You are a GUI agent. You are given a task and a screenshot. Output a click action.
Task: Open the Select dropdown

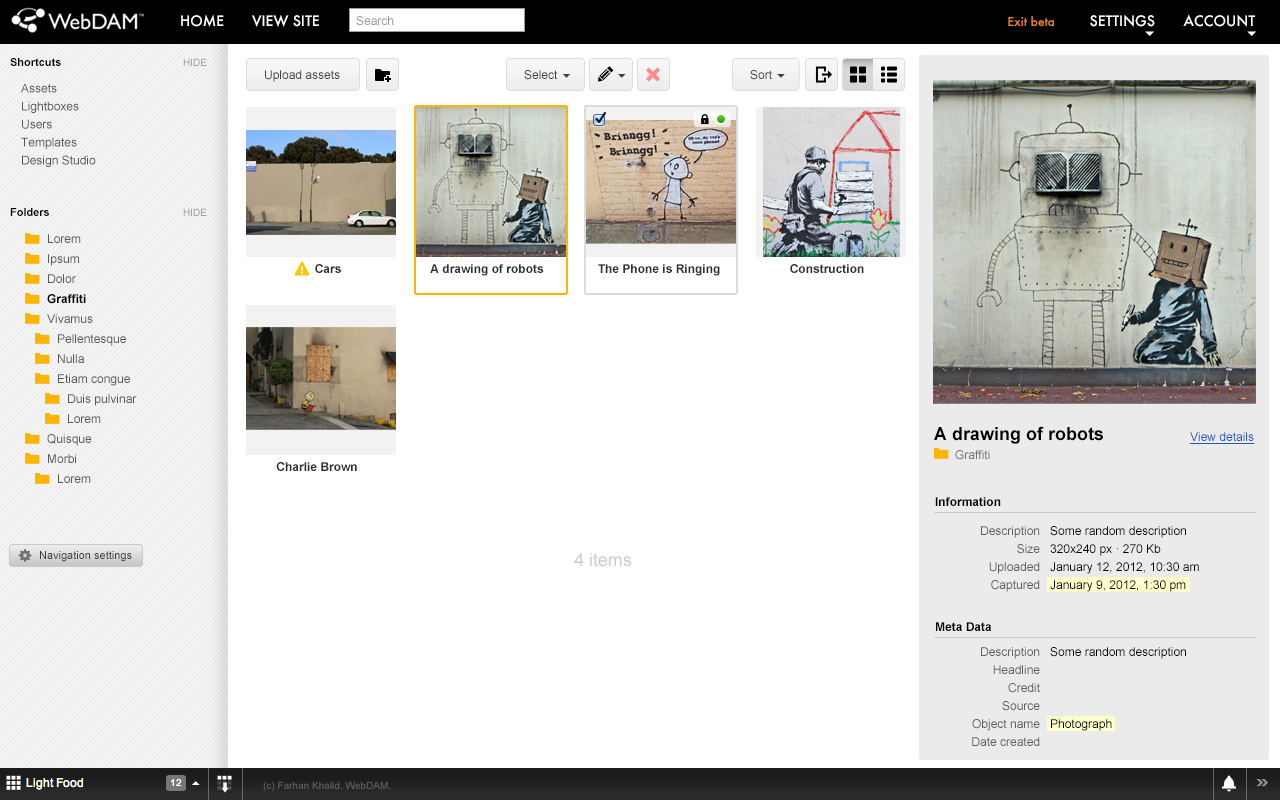pyautogui.click(x=546, y=75)
